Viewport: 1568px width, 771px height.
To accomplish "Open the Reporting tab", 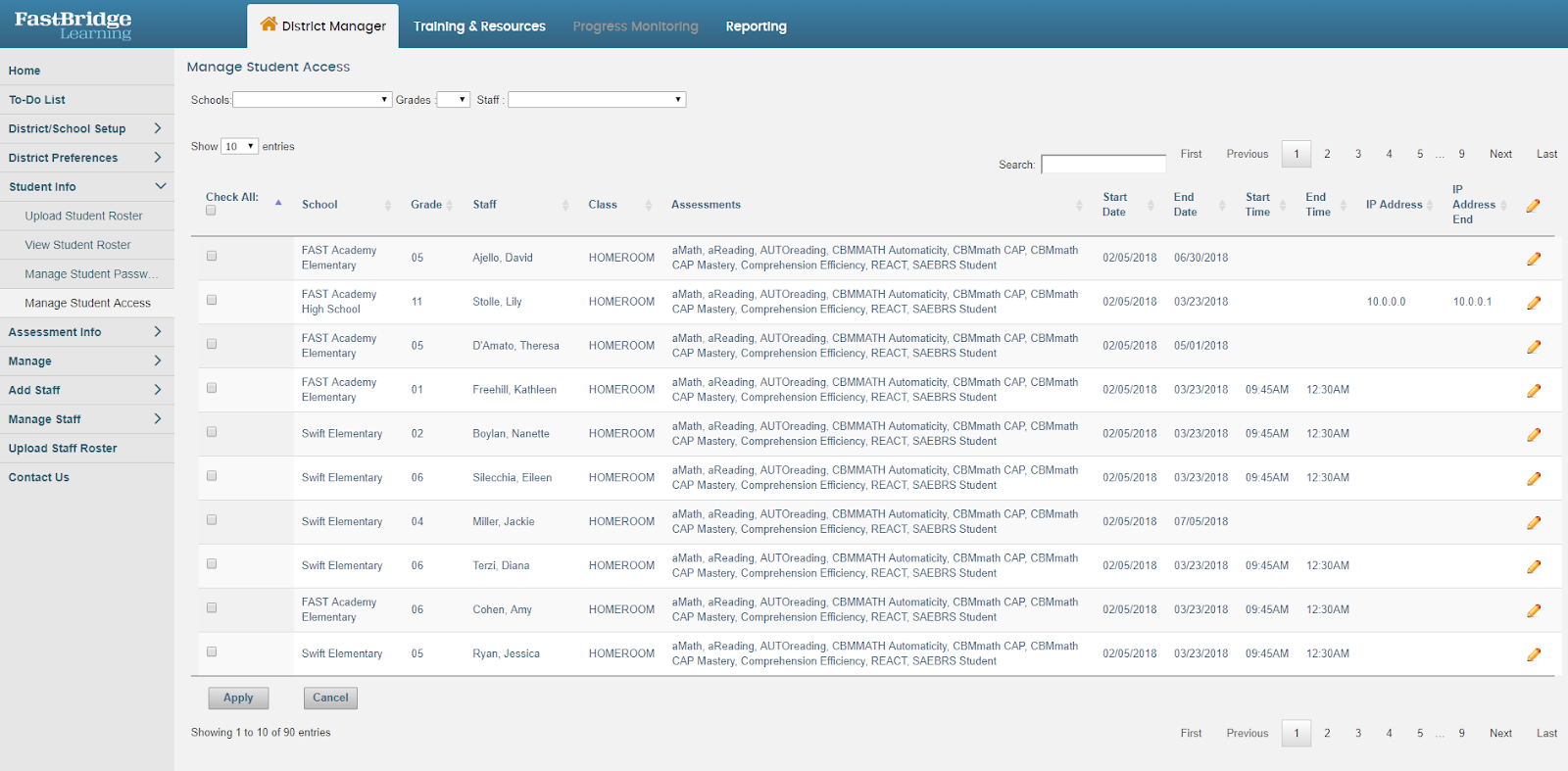I will coord(756,26).
